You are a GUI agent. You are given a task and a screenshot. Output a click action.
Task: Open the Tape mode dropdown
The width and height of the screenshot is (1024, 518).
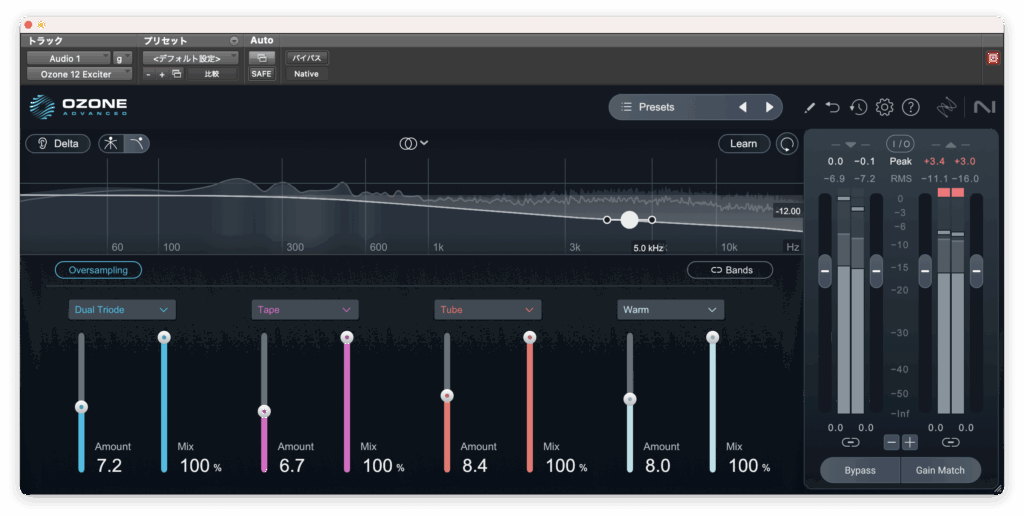[304, 310]
